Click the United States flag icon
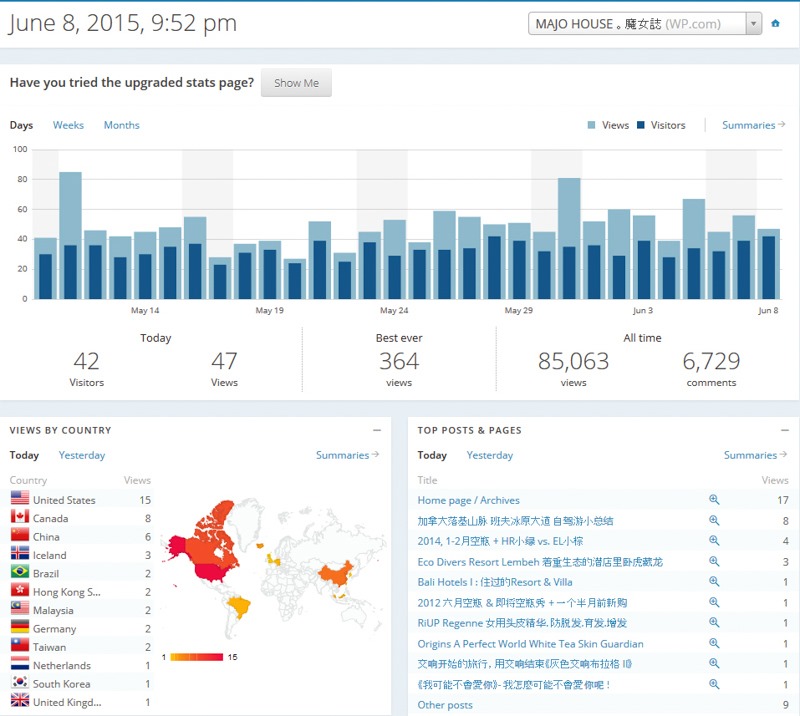The image size is (800, 716). tap(19, 499)
